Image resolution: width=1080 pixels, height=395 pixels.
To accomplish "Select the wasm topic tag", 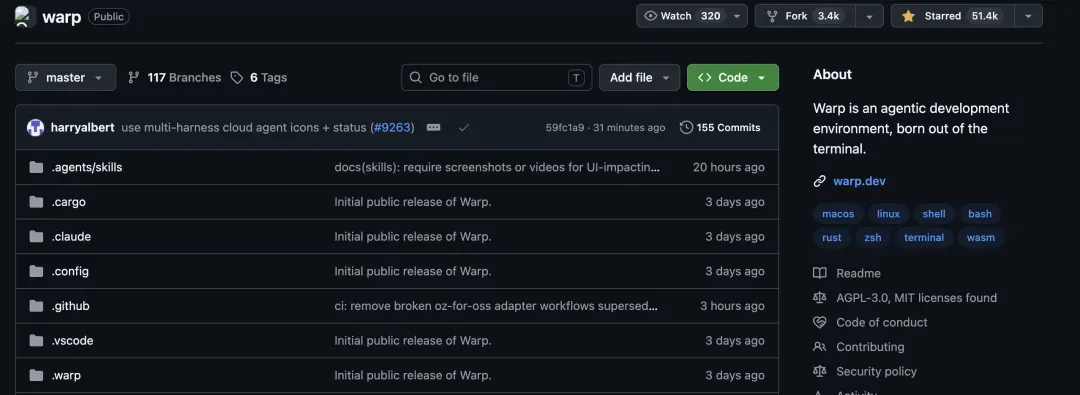I will 982,237.
